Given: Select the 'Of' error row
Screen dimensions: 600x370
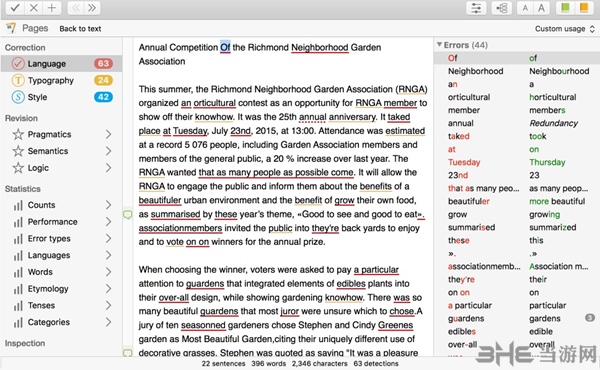Looking at the screenshot, I should click(x=517, y=58).
